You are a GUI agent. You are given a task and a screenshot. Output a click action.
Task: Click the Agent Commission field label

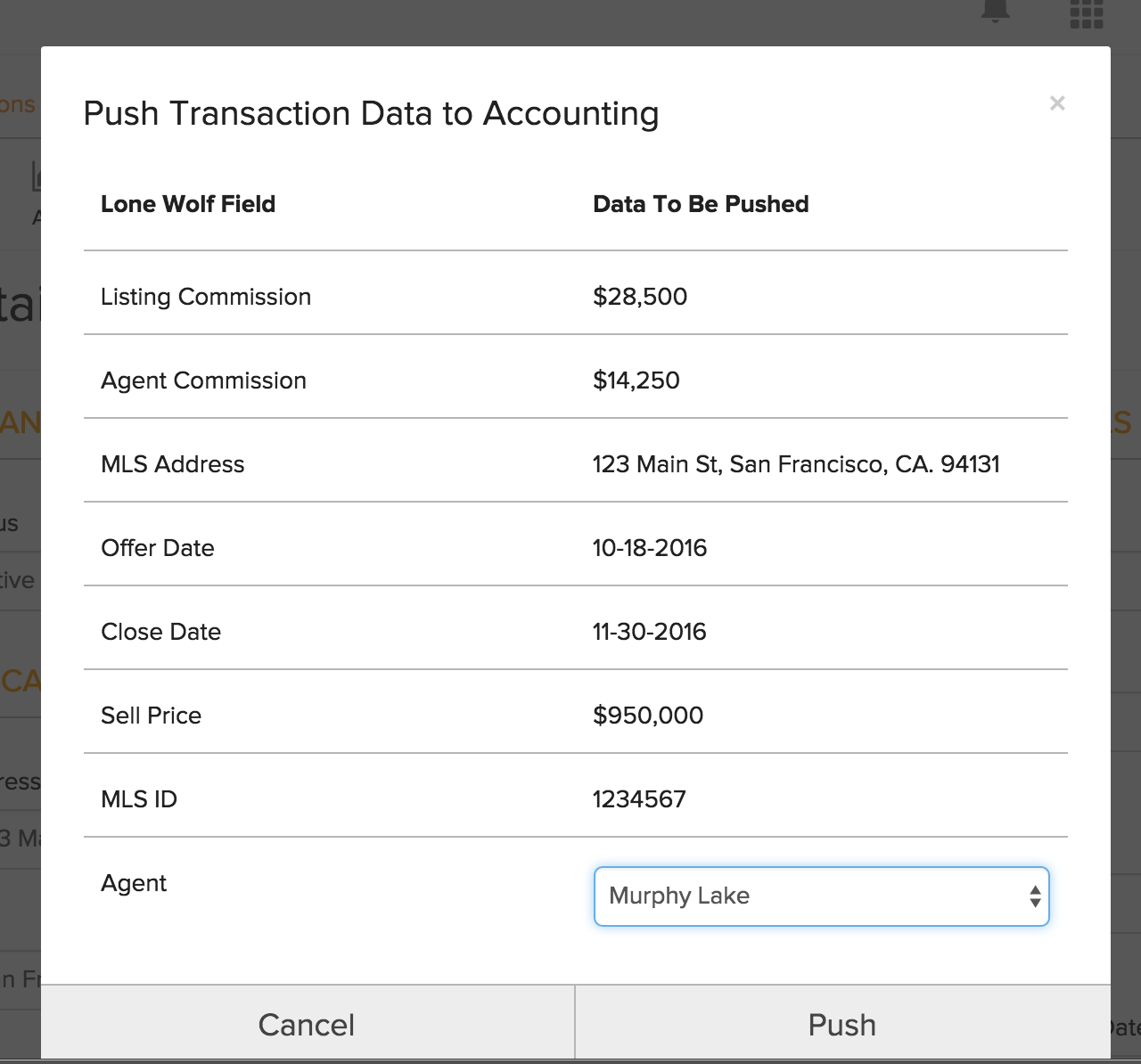point(203,381)
